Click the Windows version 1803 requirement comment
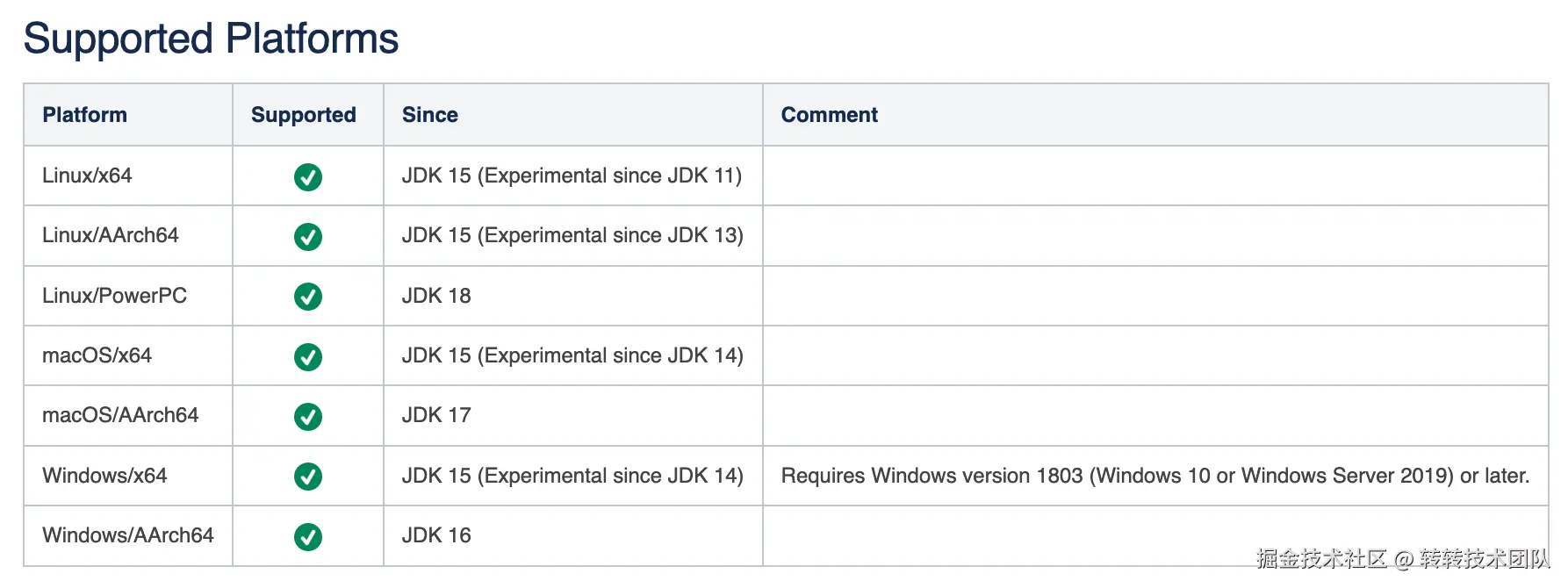Image resolution: width=1568 pixels, height=588 pixels. [x=1155, y=476]
